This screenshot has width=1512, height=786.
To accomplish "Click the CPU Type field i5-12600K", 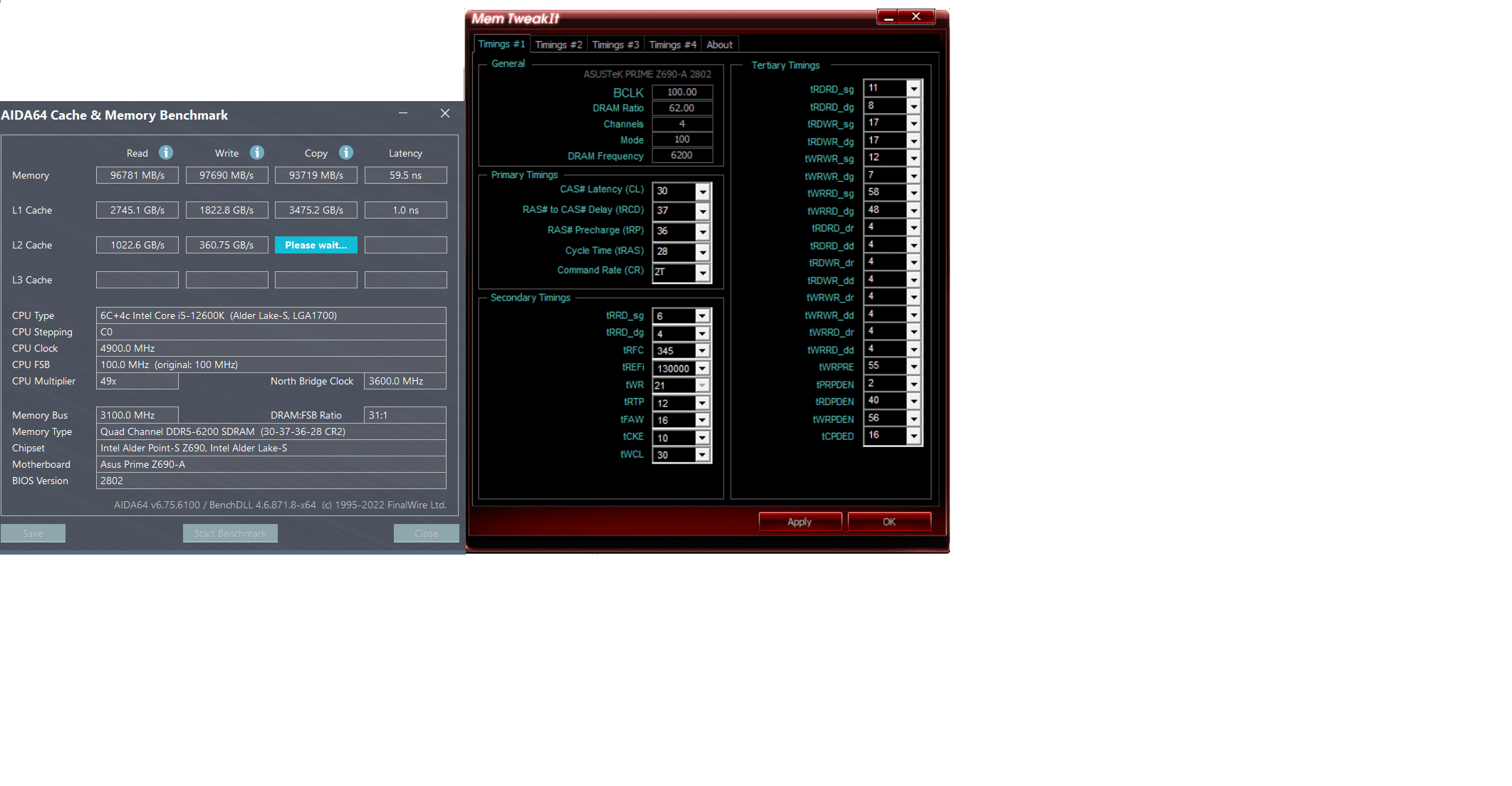I will tap(271, 315).
